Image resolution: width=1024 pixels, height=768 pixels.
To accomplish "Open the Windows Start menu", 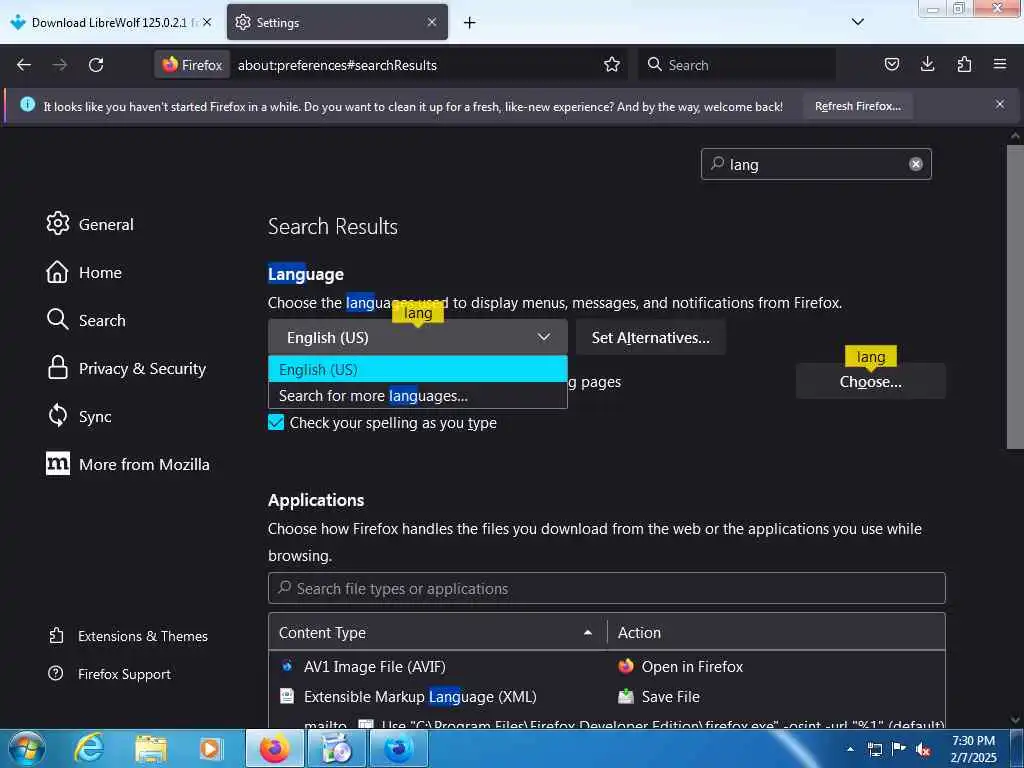I will coord(27,748).
